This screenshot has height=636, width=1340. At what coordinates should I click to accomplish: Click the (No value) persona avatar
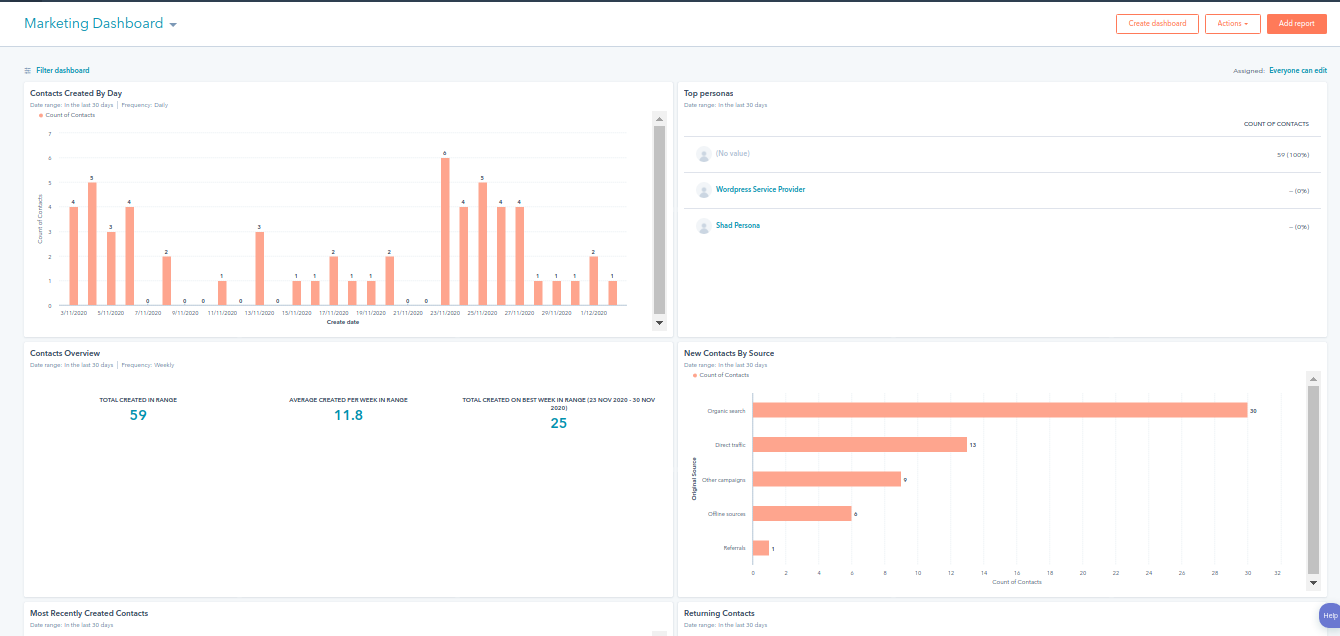(703, 154)
